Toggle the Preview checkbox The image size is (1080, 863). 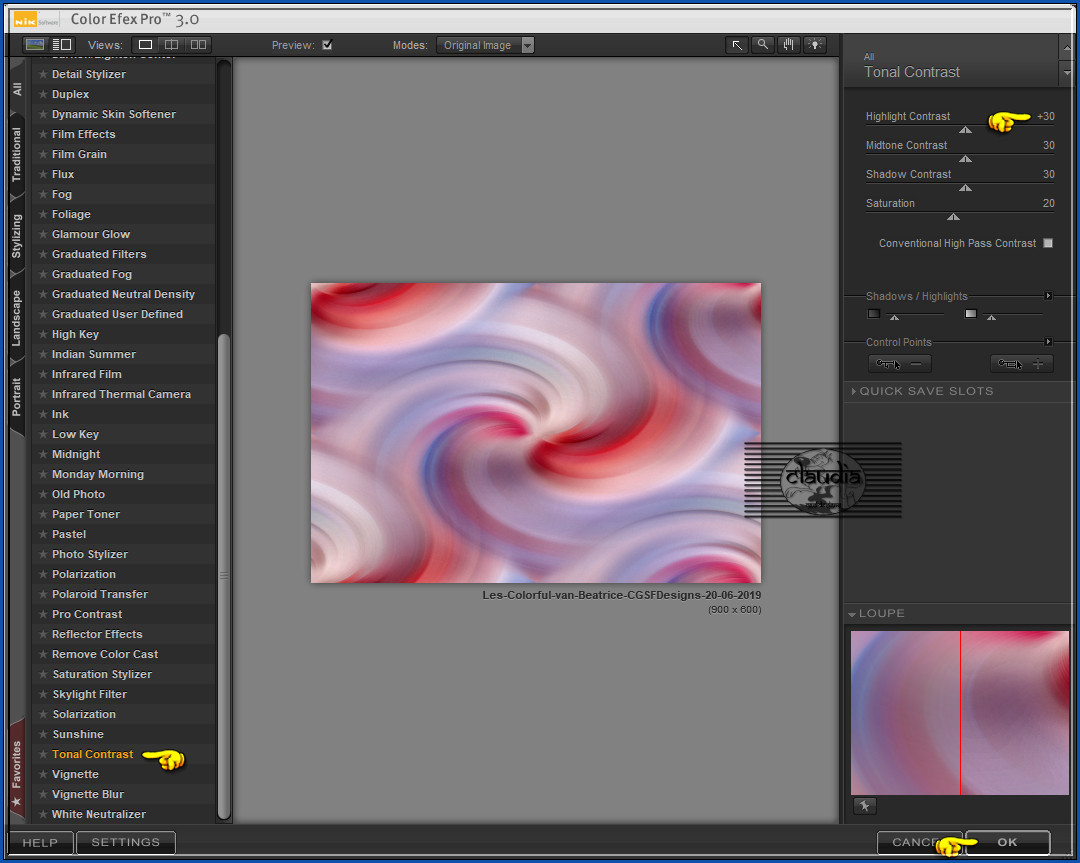[x=327, y=45]
